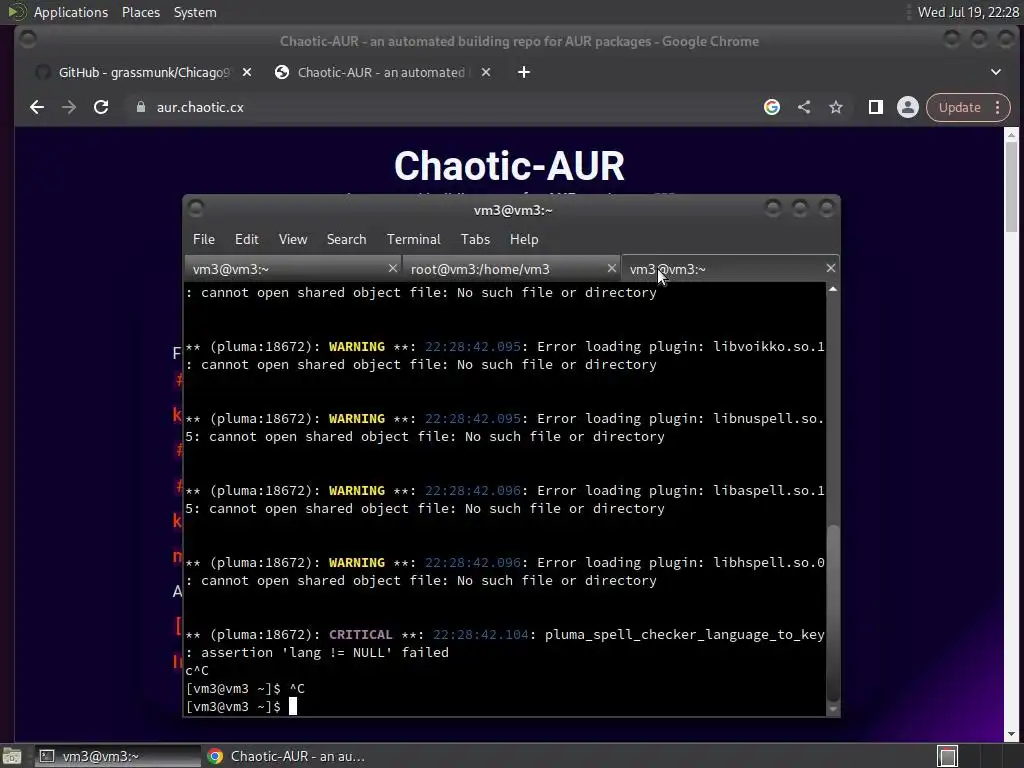1024x768 pixels.
Task: Open the Applications panel menu
Action: [x=71, y=12]
